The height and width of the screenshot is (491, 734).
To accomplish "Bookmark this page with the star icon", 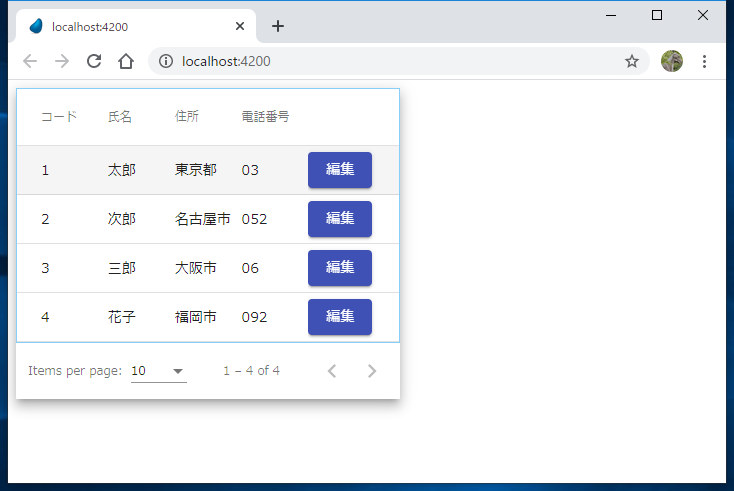I will (632, 61).
